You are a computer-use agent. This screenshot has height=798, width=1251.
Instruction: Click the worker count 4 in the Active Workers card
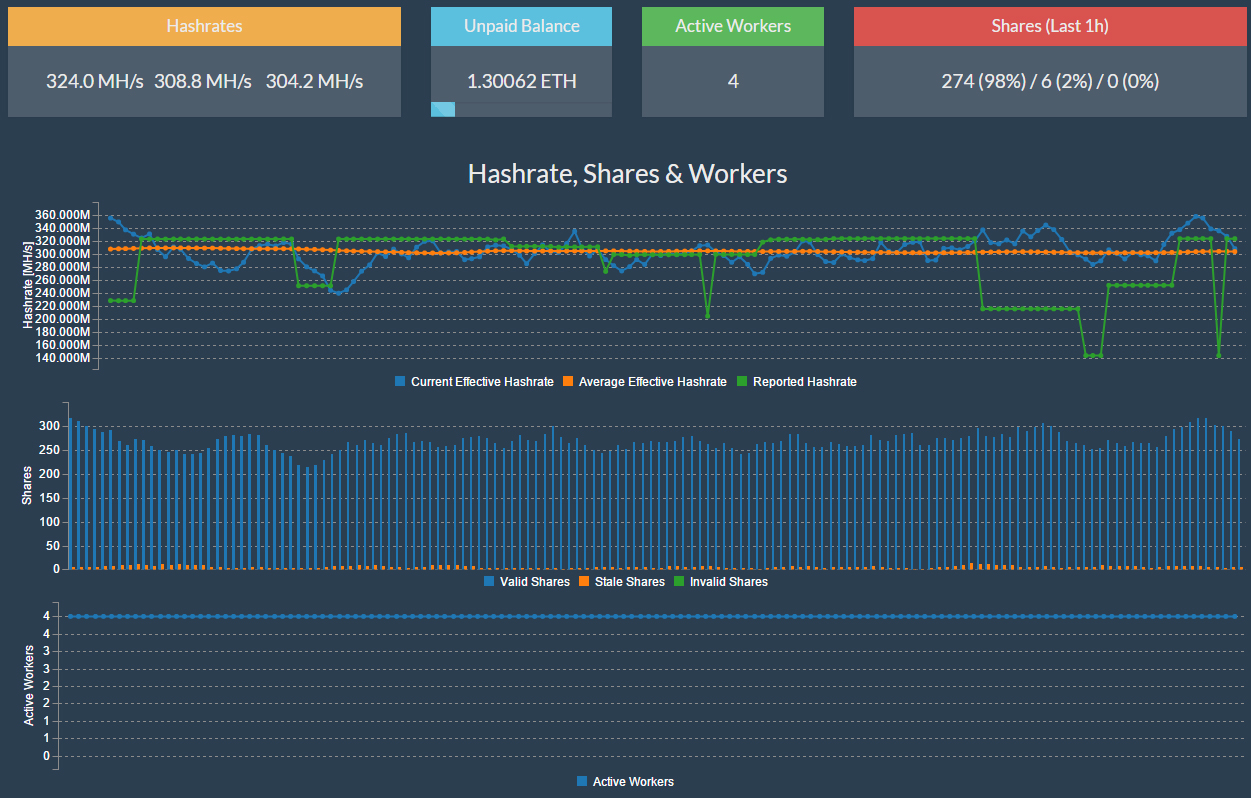[x=733, y=82]
